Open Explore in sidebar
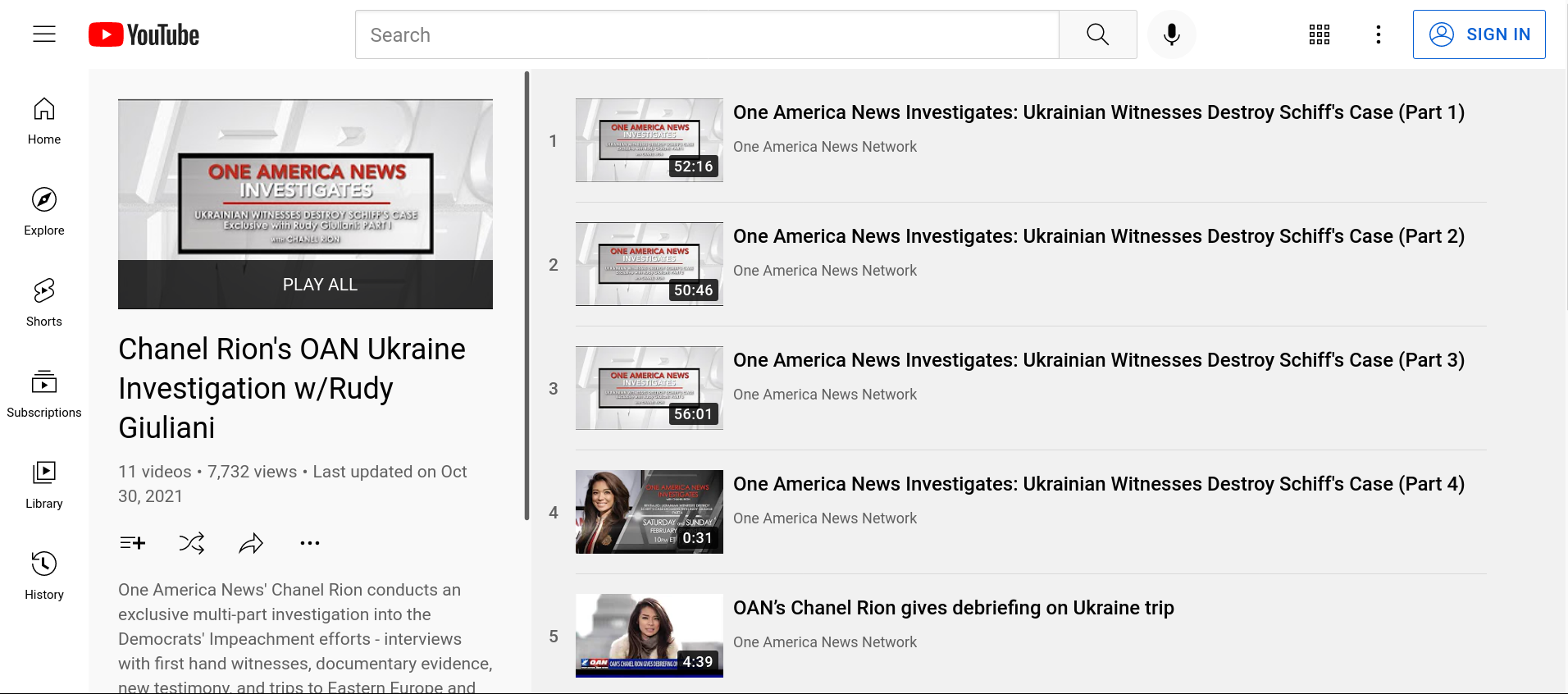 (44, 212)
